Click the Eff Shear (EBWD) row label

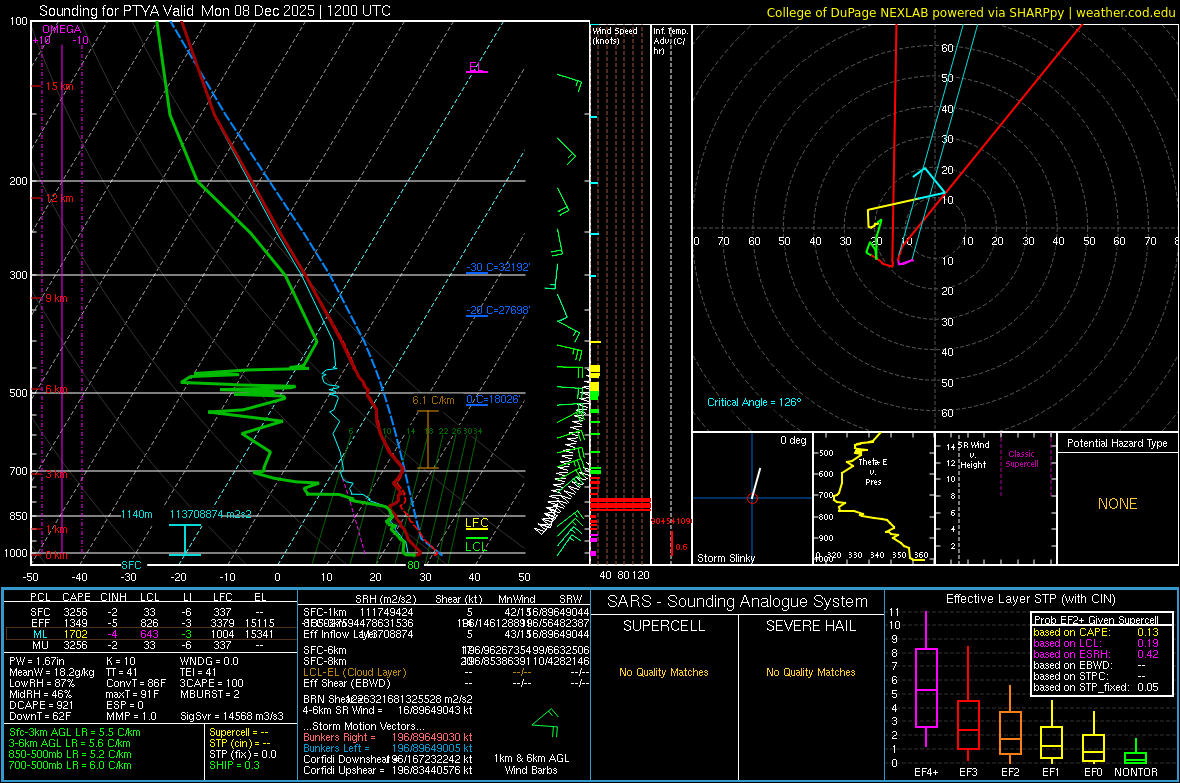coord(347,684)
